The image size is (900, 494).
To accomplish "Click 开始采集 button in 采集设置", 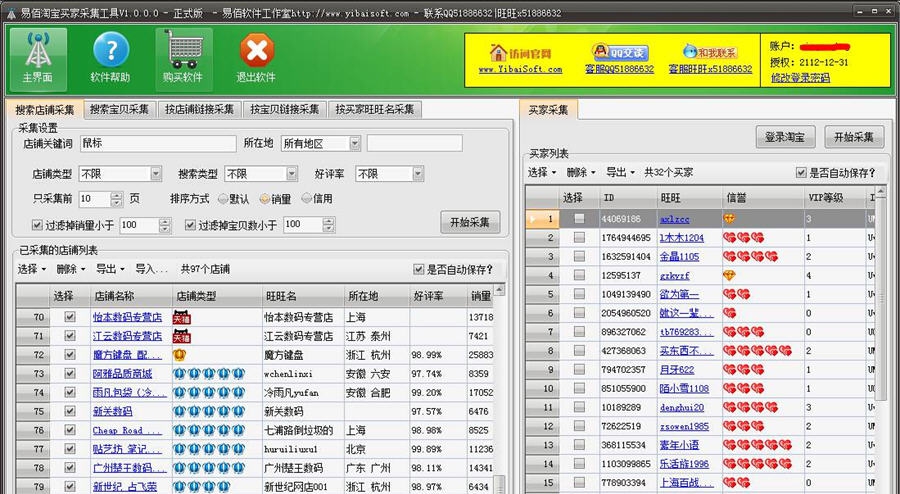I will point(470,223).
